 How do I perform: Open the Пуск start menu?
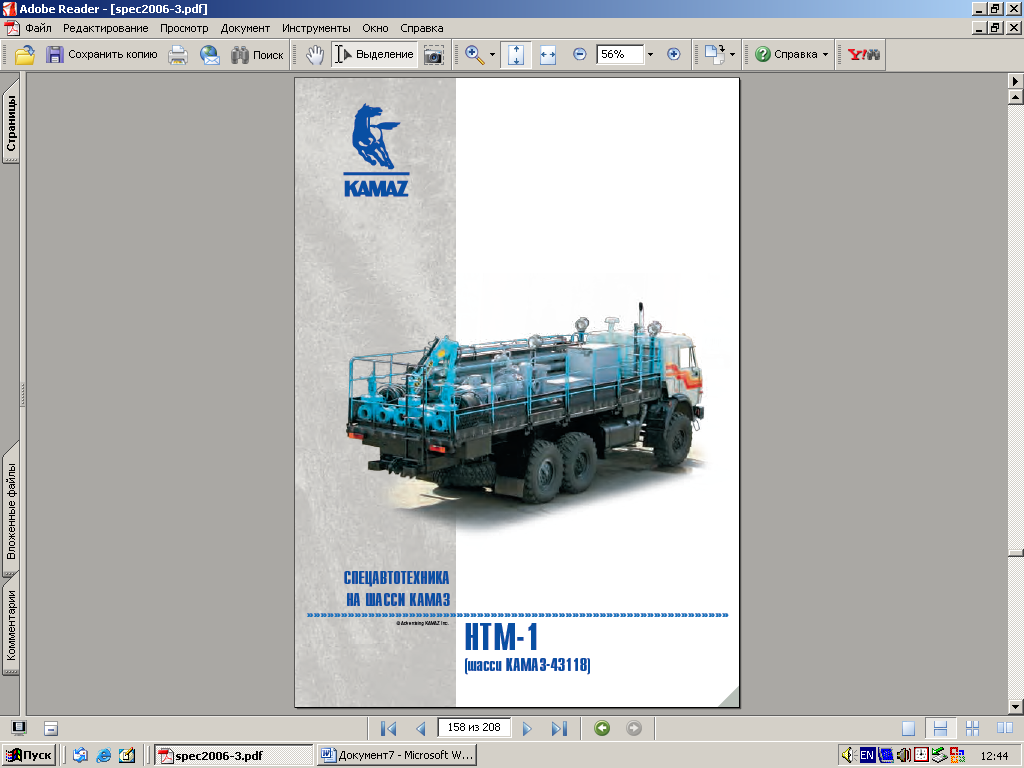point(29,756)
